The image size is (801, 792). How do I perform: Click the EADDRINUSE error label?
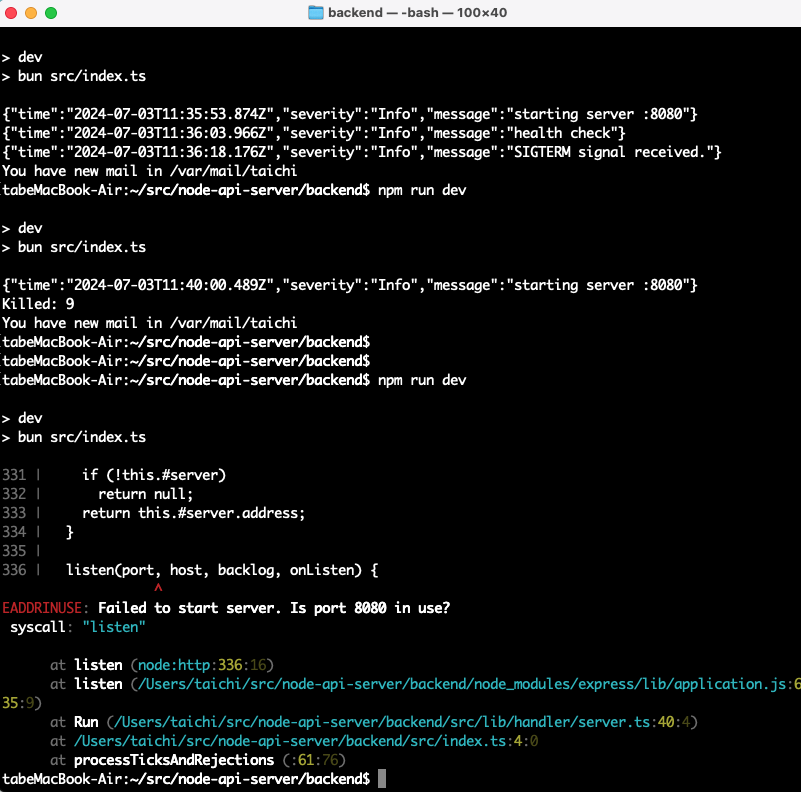tap(44, 607)
